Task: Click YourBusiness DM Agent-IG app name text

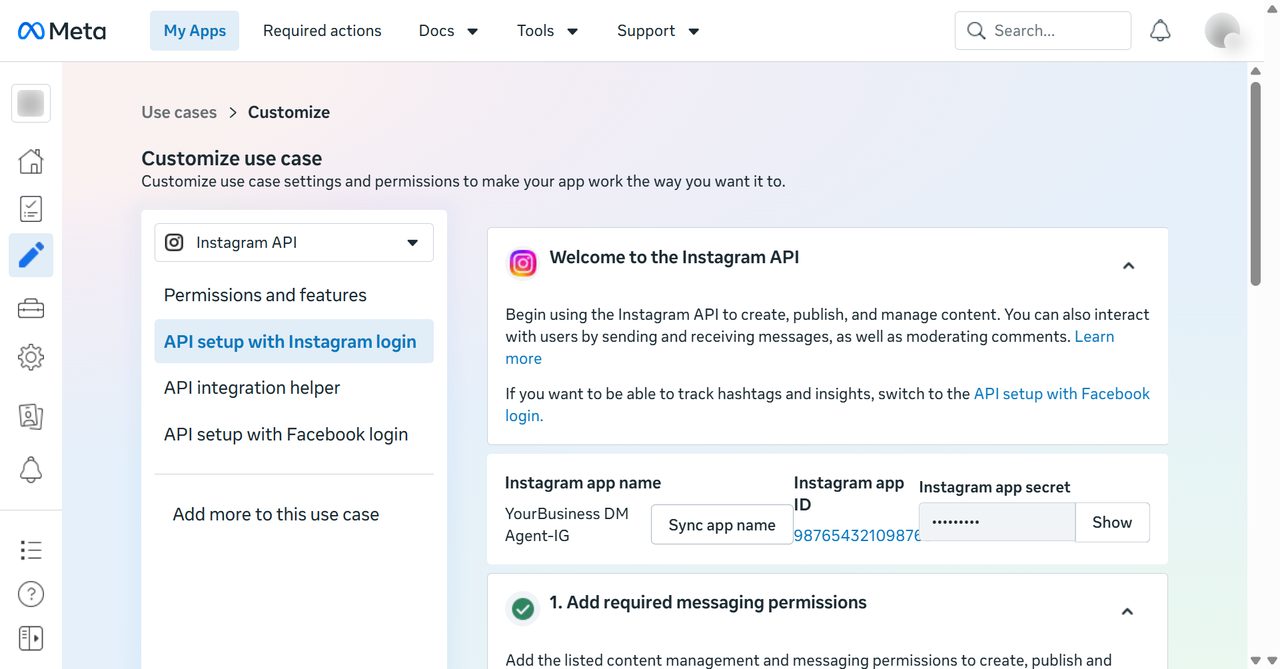Action: coord(567,525)
